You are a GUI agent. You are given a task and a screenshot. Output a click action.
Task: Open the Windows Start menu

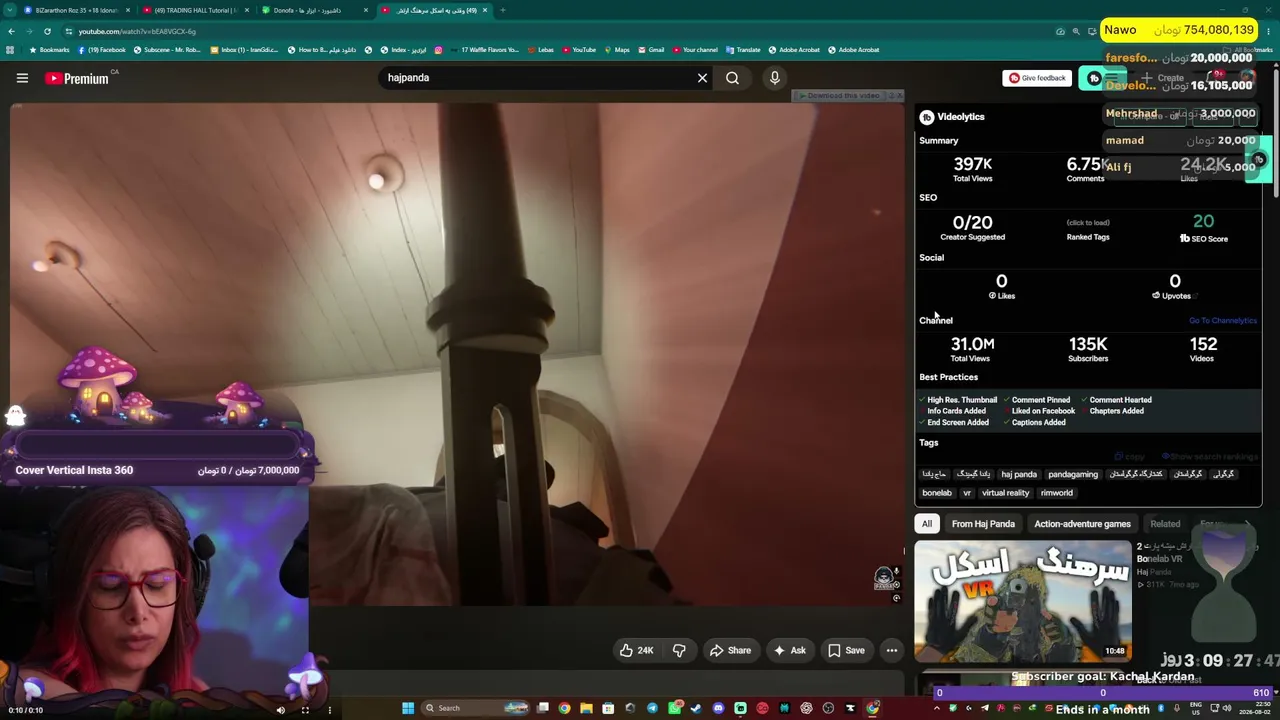[x=408, y=708]
